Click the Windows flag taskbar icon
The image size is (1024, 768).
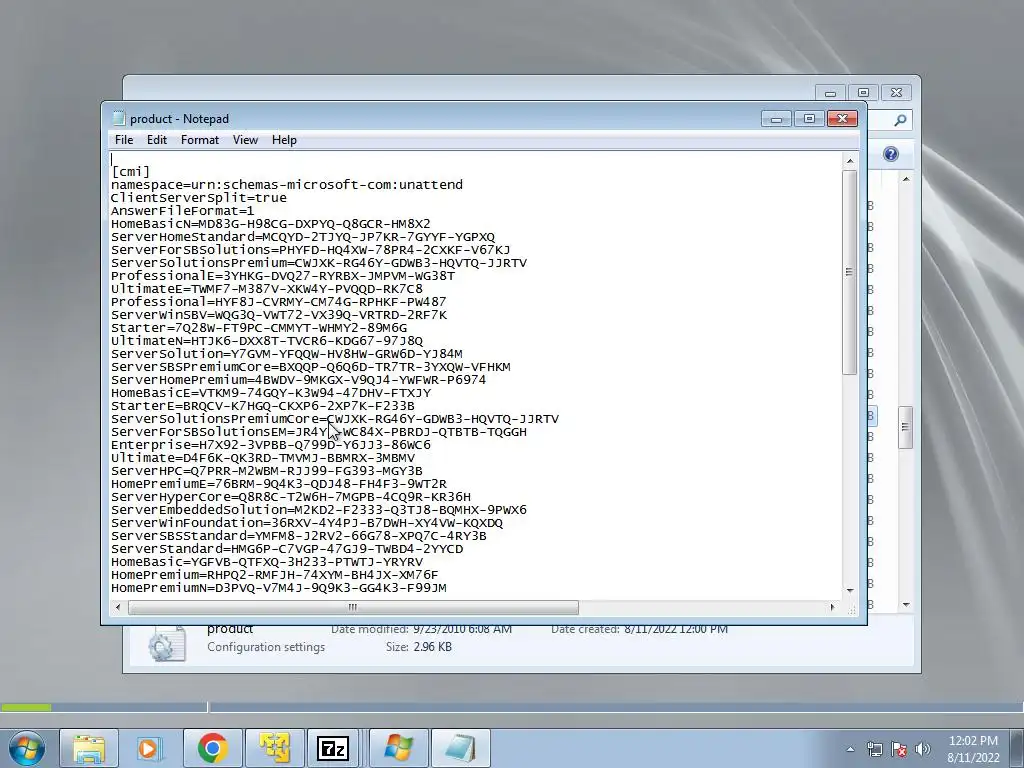[x=399, y=748]
